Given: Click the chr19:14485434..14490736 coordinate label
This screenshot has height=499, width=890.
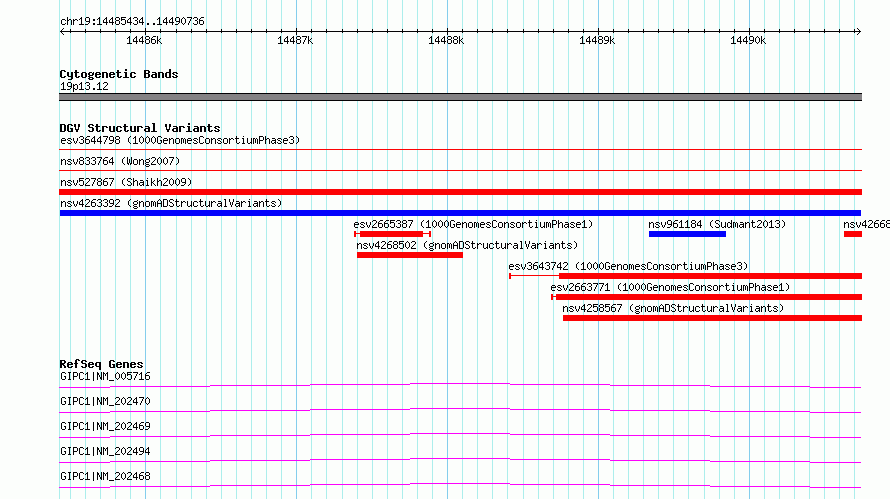Looking at the screenshot, I should [x=132, y=21].
